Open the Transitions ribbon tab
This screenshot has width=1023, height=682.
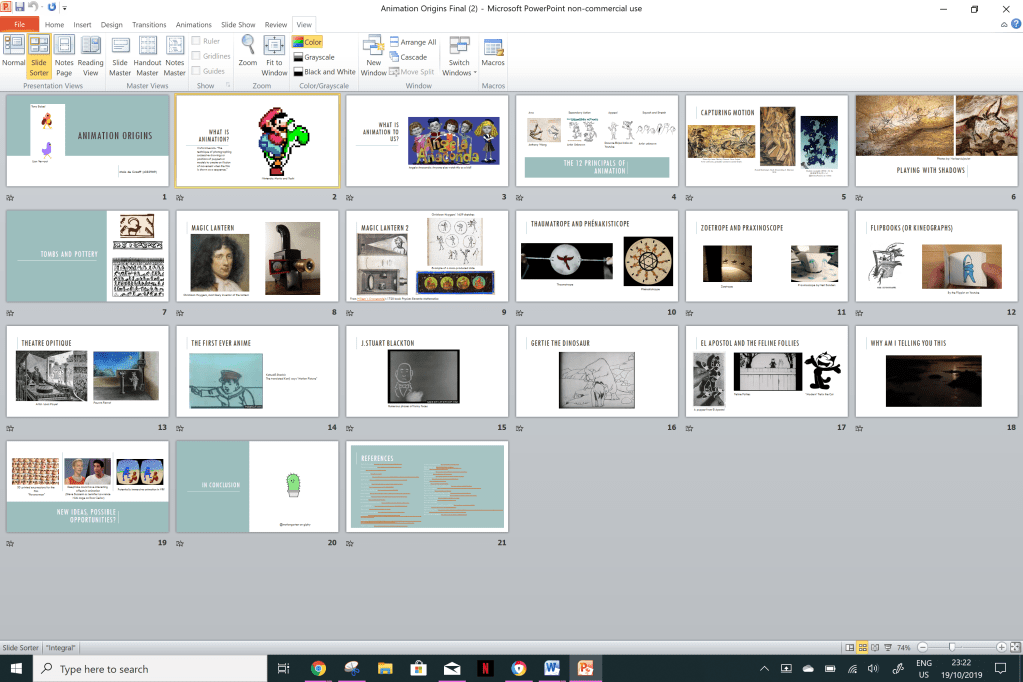[x=149, y=24]
